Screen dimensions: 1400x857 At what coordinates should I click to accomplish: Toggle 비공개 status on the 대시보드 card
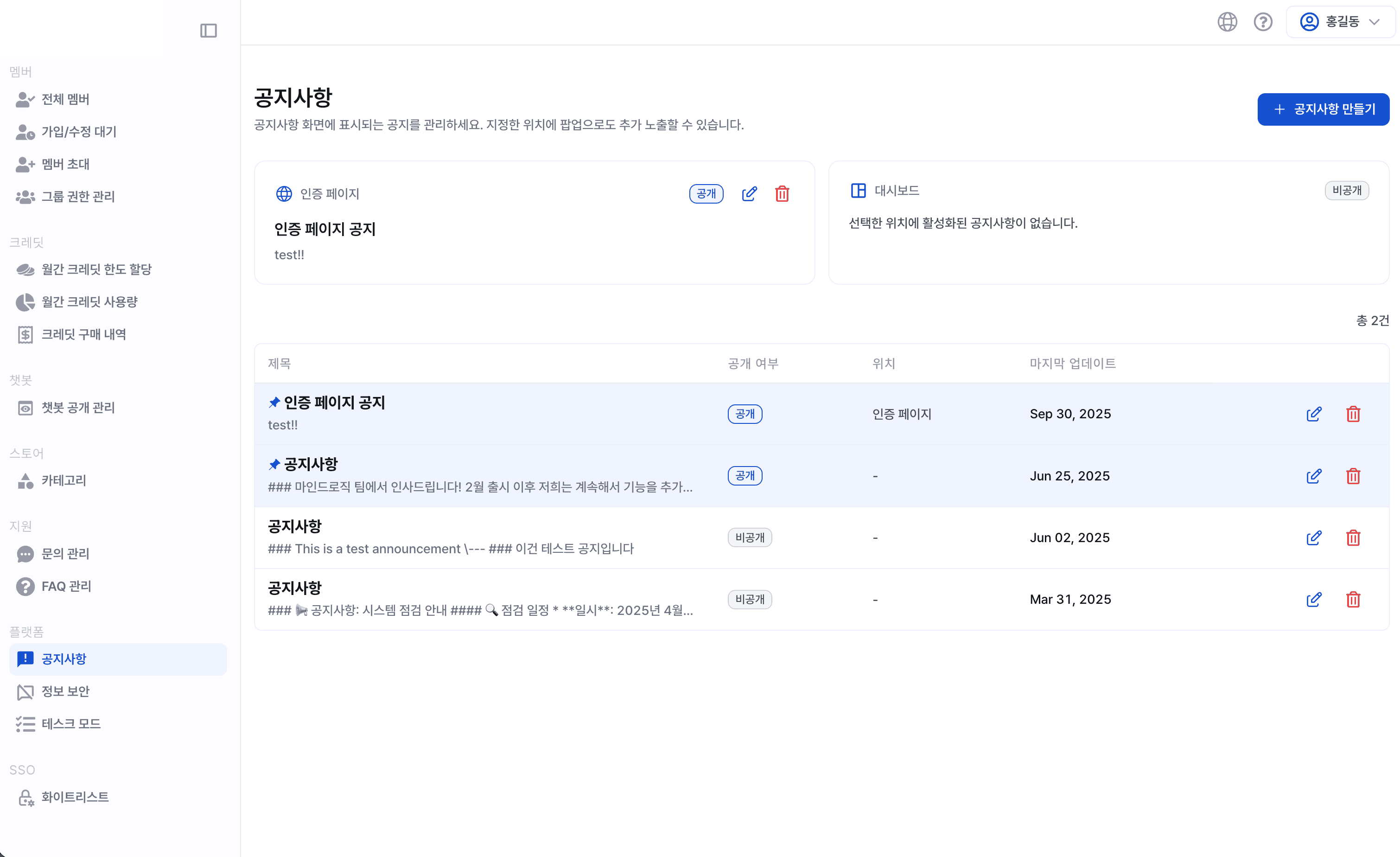1348,191
